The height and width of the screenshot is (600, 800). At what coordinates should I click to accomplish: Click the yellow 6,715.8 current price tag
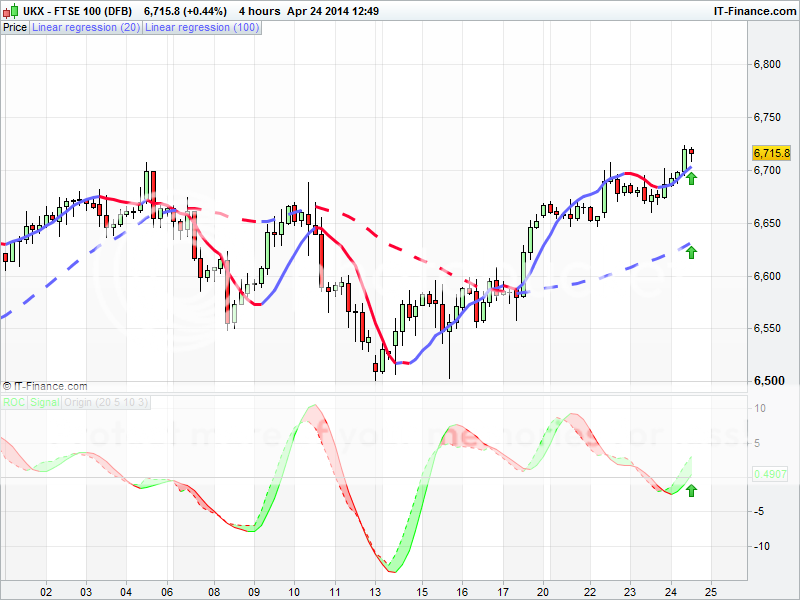(771, 153)
